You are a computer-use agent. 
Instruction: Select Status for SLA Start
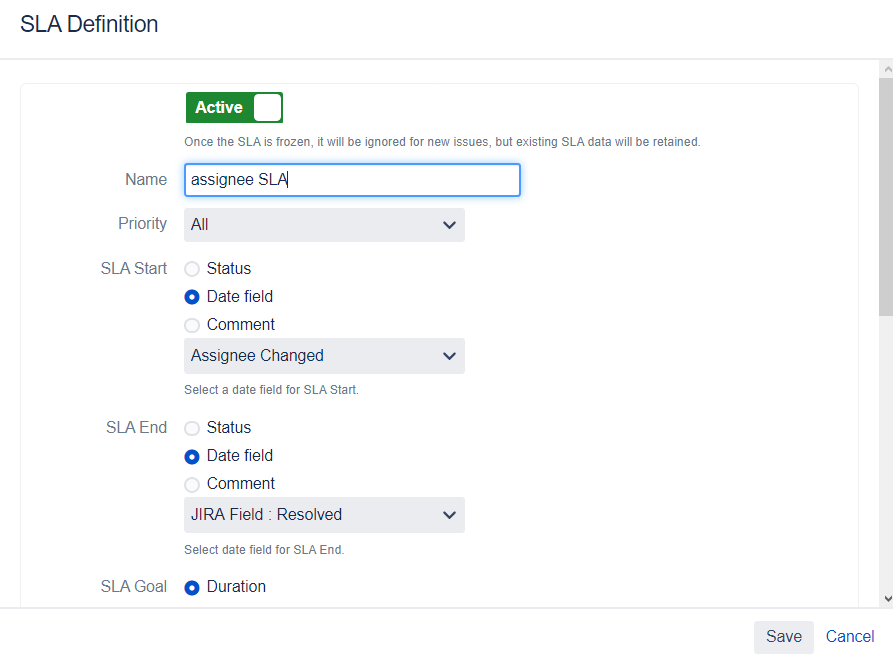191,268
